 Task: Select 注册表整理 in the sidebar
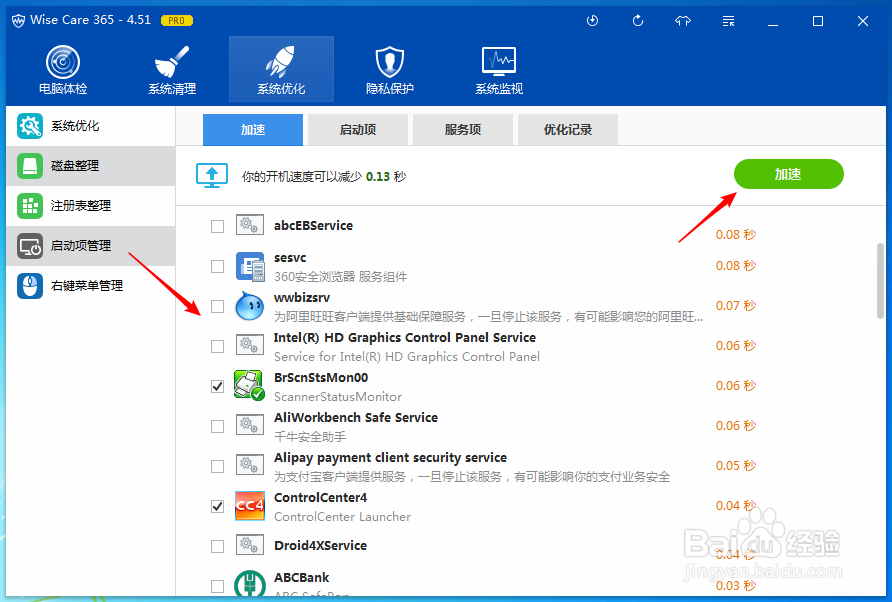pos(90,205)
